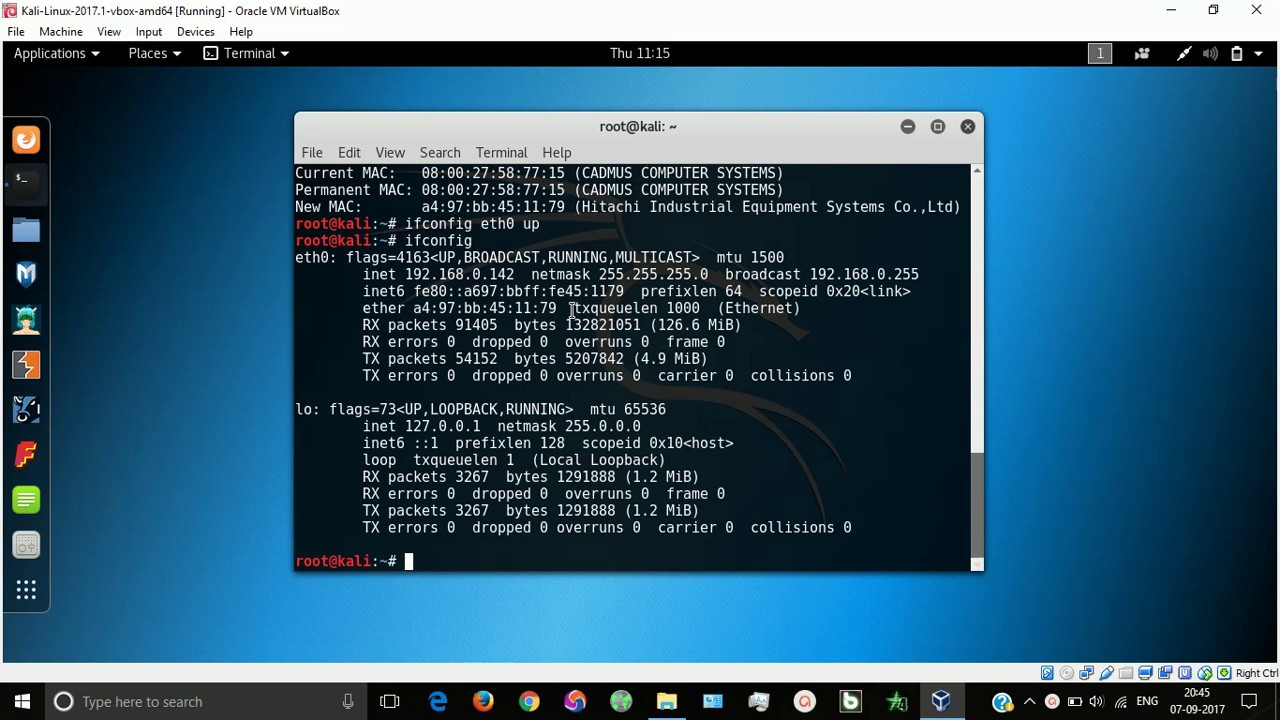Open Files folder in the Kali dock
Screen dimensions: 1280x720
pyautogui.click(x=26, y=230)
